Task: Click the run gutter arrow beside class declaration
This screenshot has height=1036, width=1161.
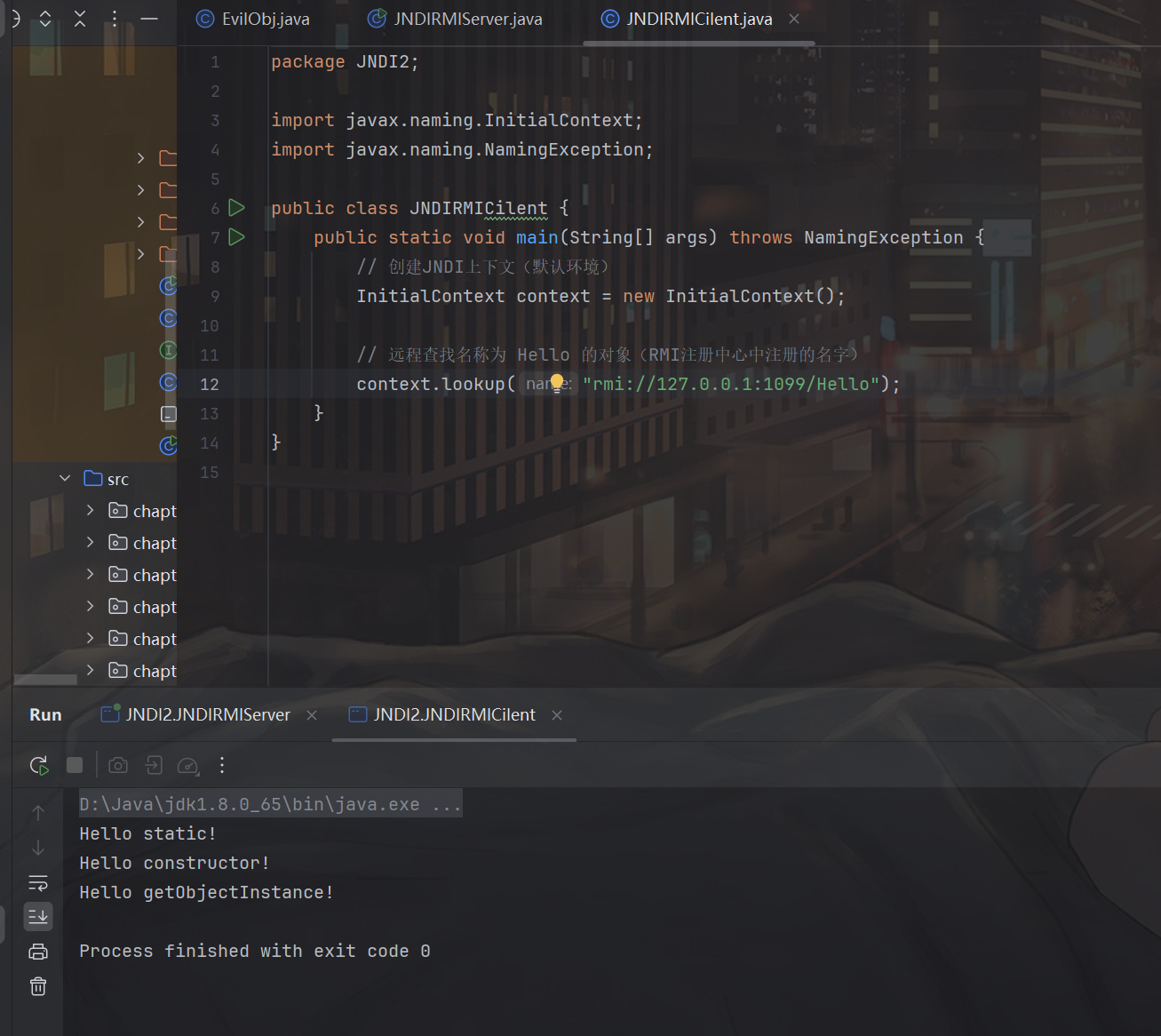Action: [x=236, y=208]
